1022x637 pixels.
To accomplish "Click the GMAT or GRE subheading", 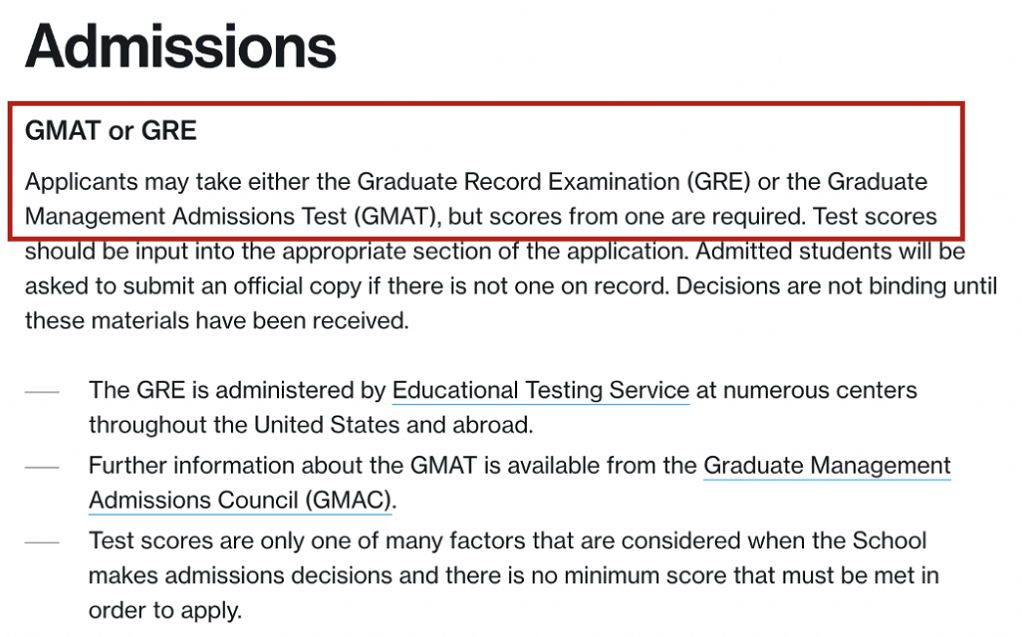I will pos(111,130).
